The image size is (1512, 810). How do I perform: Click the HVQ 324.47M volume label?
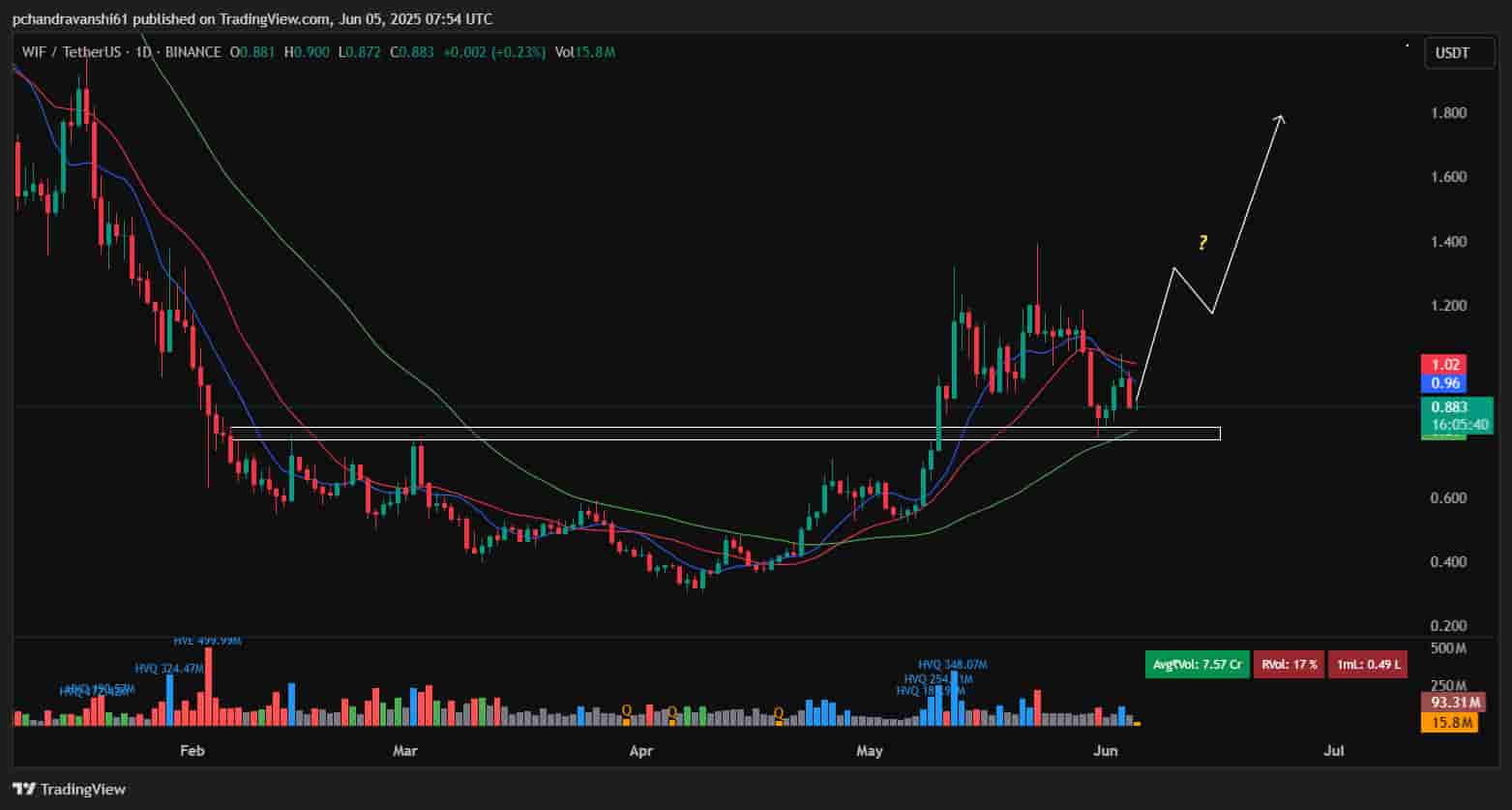pos(169,669)
